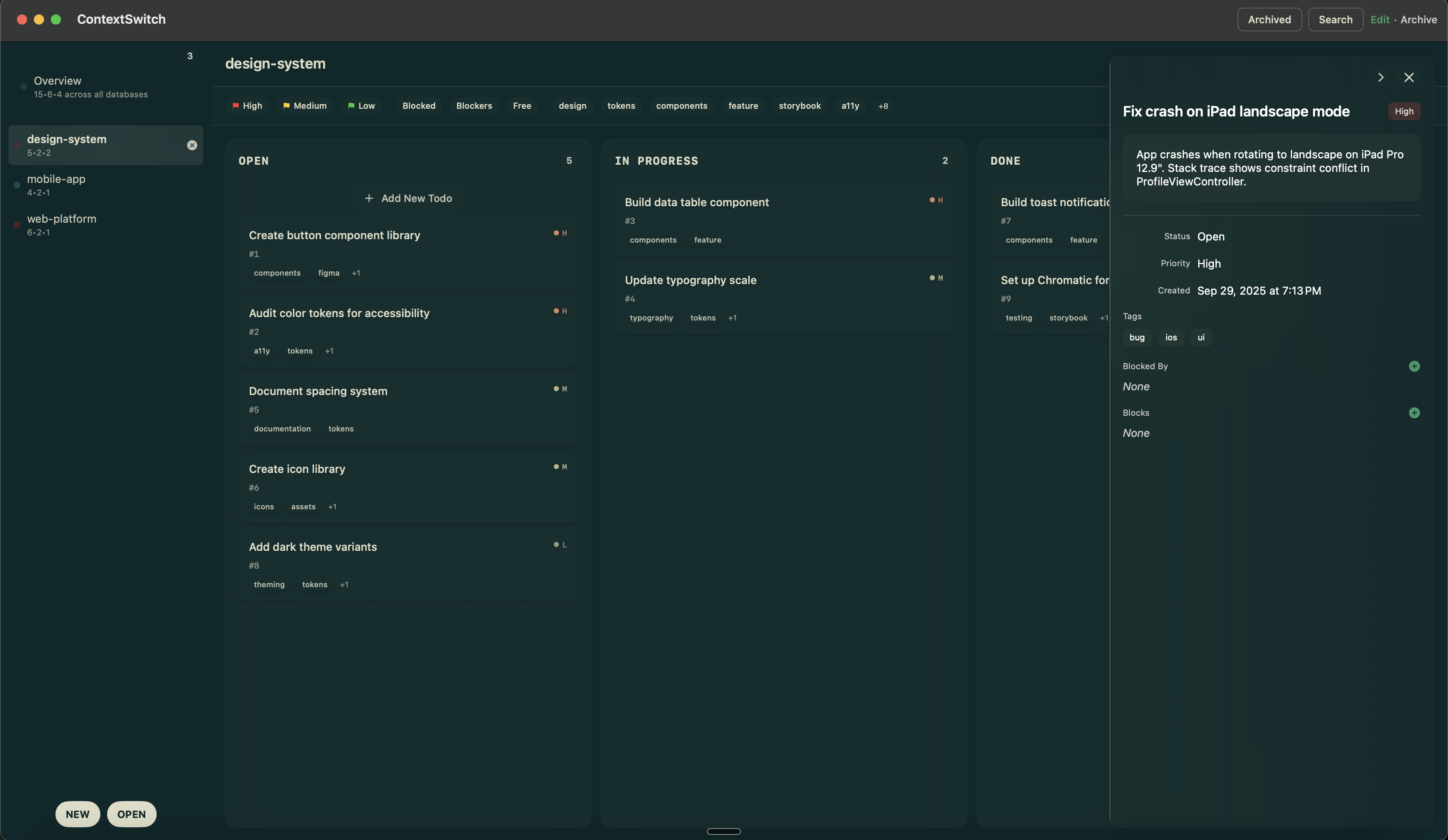
Task: Close the Fix crash detail panel
Action: pyautogui.click(x=1409, y=77)
